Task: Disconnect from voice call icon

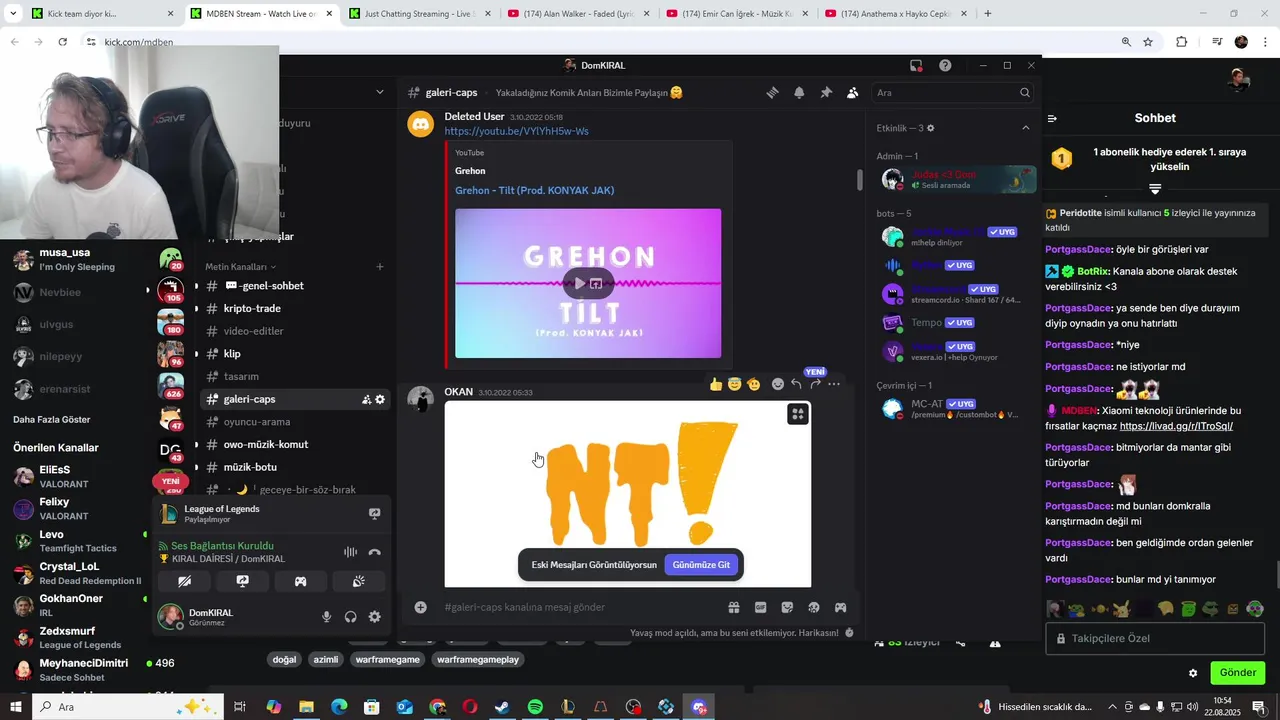Action: (x=374, y=552)
